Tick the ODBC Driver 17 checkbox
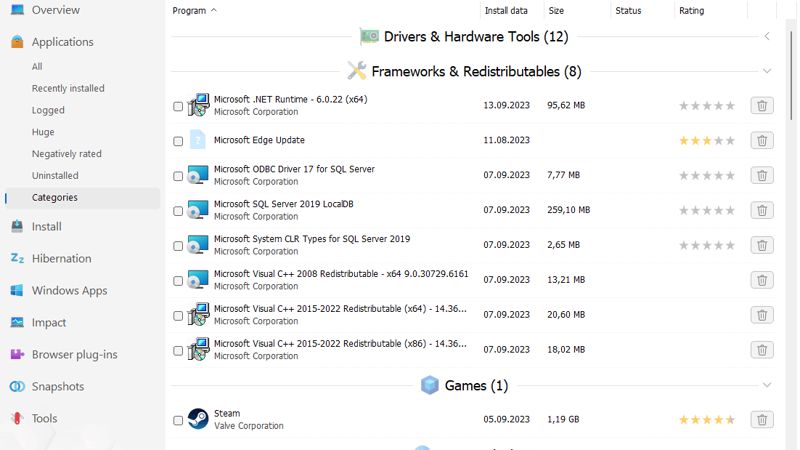Image resolution: width=800 pixels, height=450 pixels. 178,176
